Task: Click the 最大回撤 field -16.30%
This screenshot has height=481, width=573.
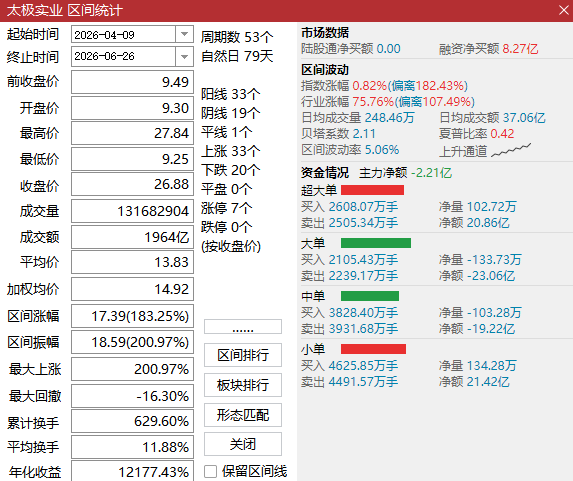Action: (132, 396)
